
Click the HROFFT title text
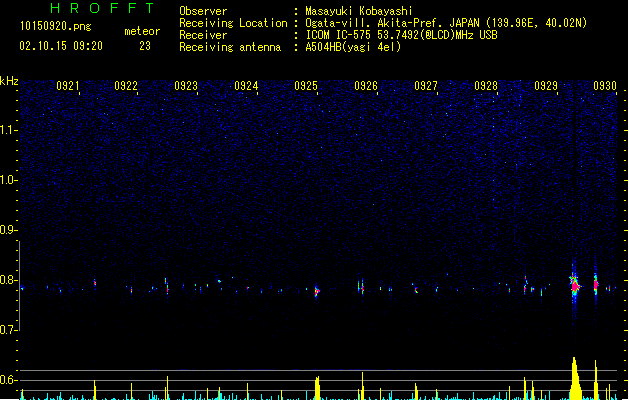tap(102, 8)
